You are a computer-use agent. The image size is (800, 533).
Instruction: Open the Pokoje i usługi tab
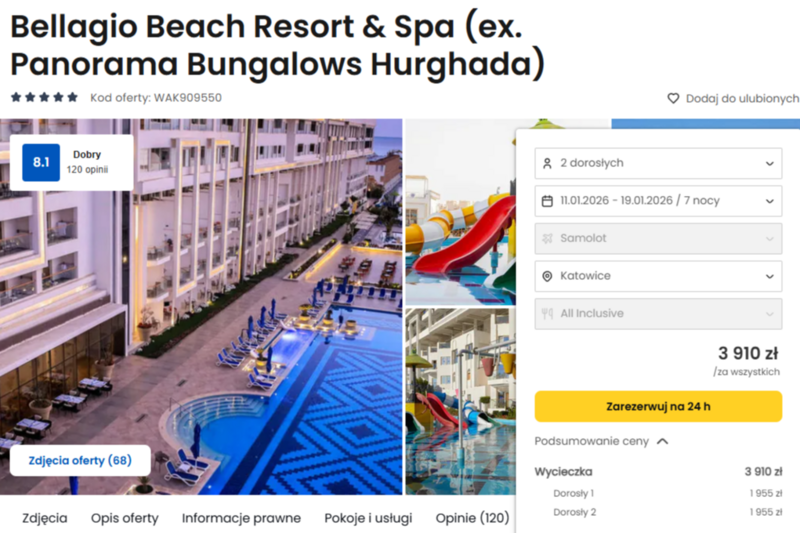click(368, 518)
